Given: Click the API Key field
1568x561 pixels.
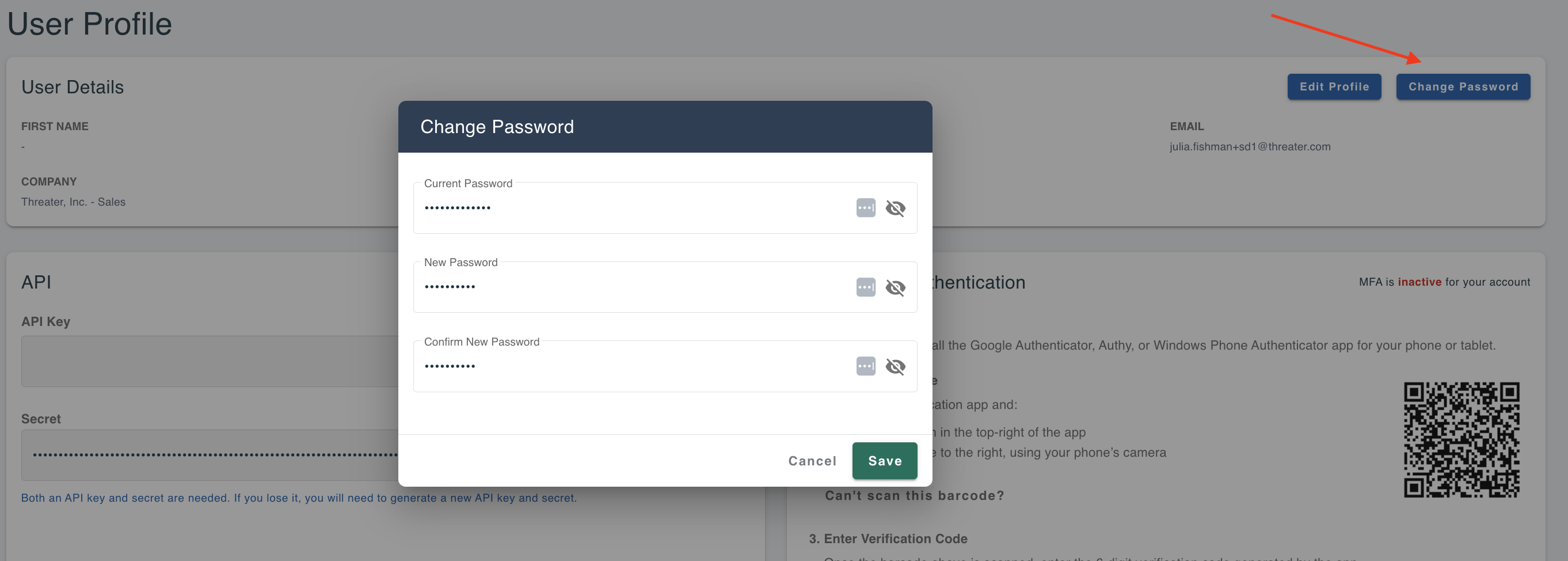Looking at the screenshot, I should 210,361.
